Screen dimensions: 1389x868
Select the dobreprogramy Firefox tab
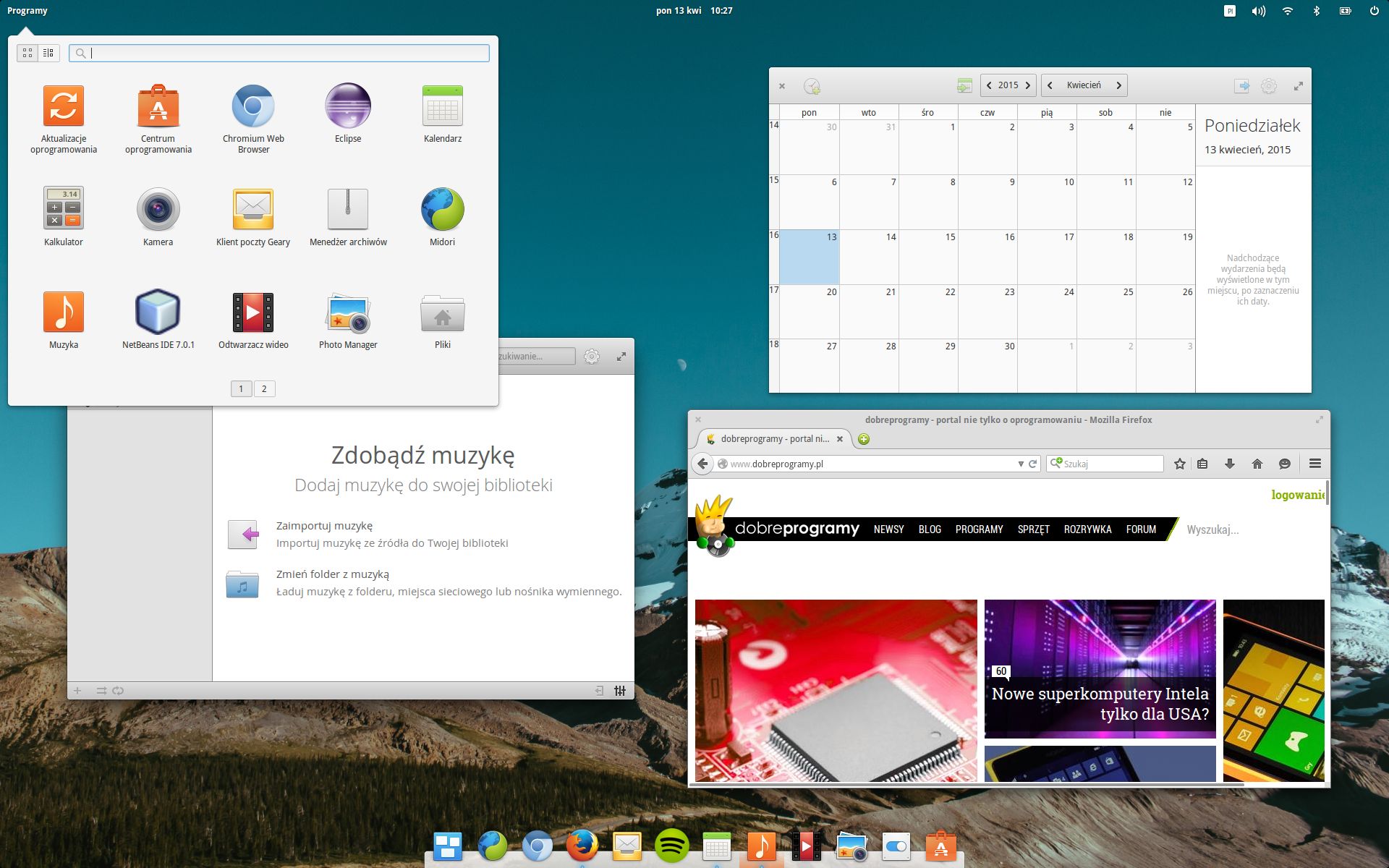click(x=773, y=439)
